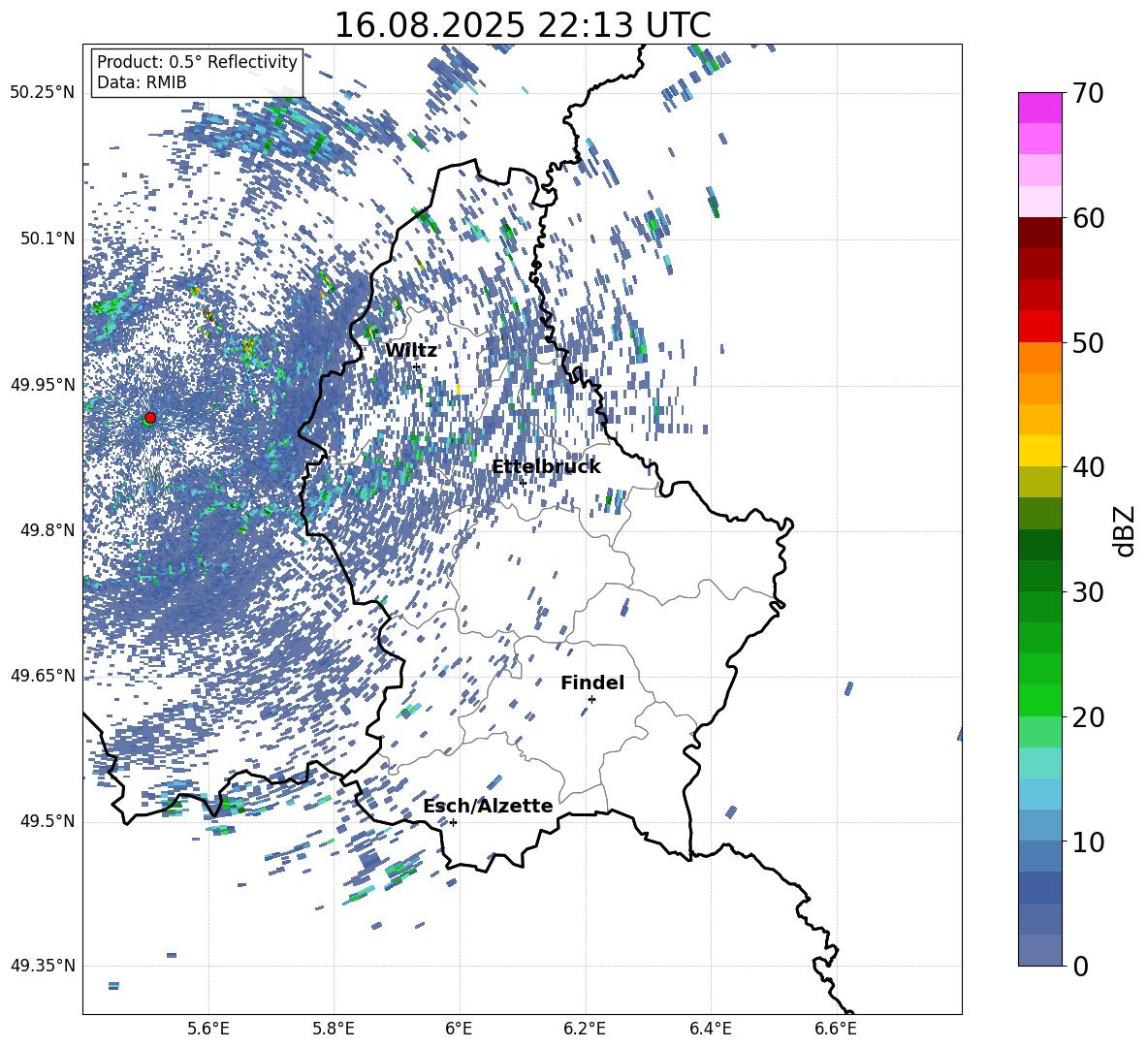This screenshot has height=1048, width=1148.
Task: Click the 6°E longitude label
Action: click(459, 1029)
